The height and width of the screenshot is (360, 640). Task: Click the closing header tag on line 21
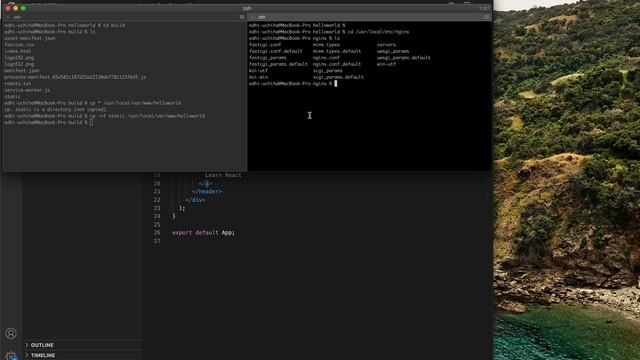[207, 191]
